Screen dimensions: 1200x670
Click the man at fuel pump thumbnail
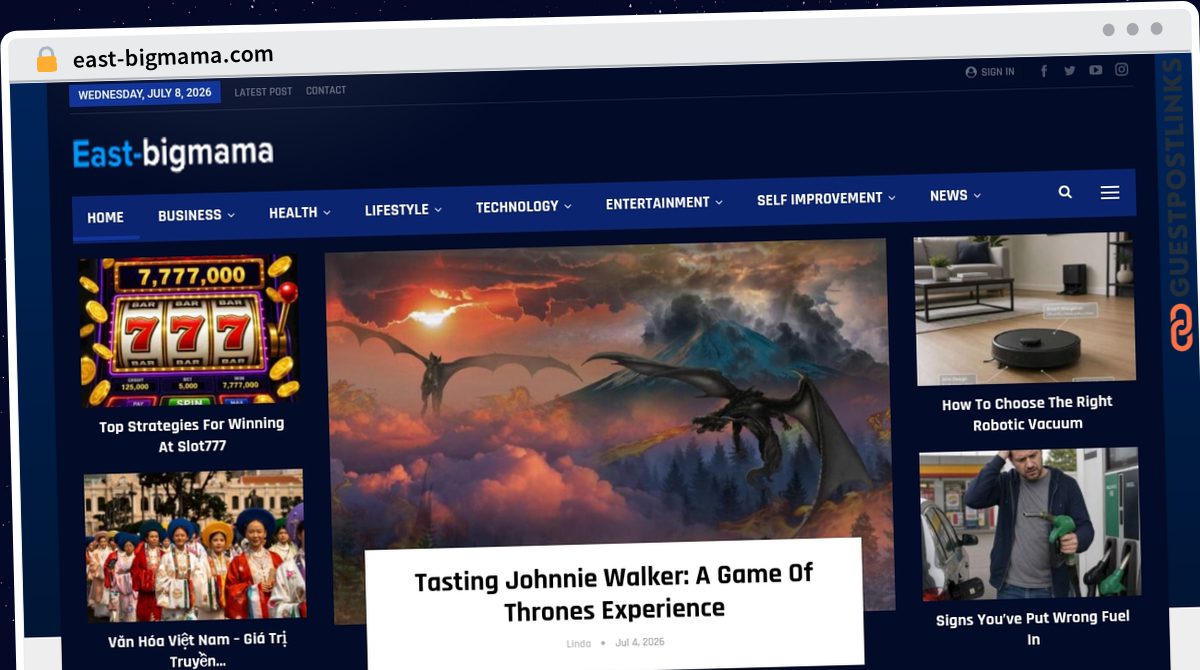click(1030, 524)
